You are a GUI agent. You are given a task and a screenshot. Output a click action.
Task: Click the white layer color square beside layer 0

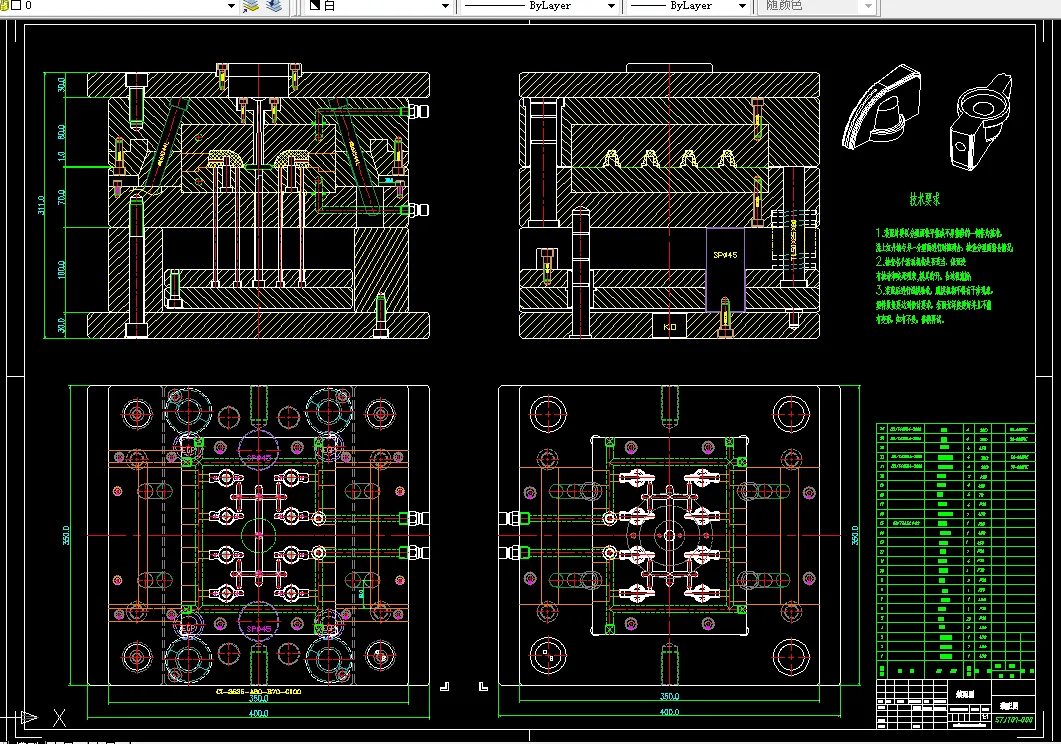[15, 6]
